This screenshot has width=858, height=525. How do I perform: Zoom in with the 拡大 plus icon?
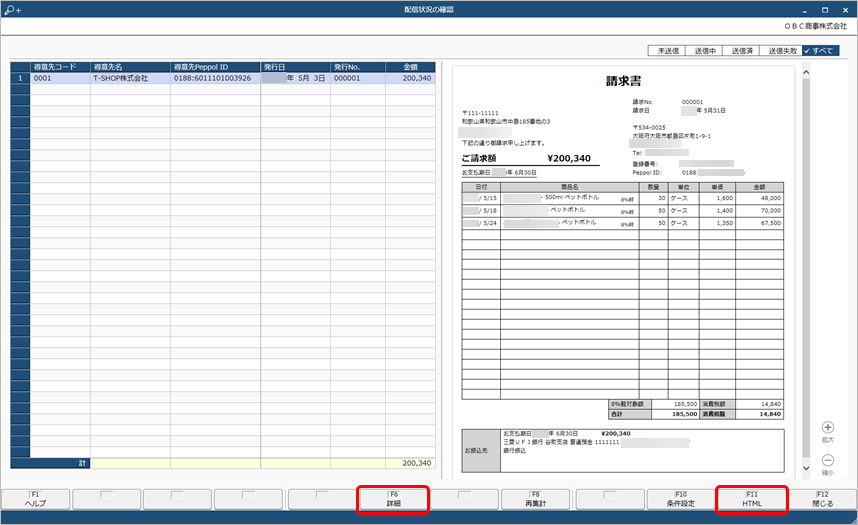click(x=828, y=428)
